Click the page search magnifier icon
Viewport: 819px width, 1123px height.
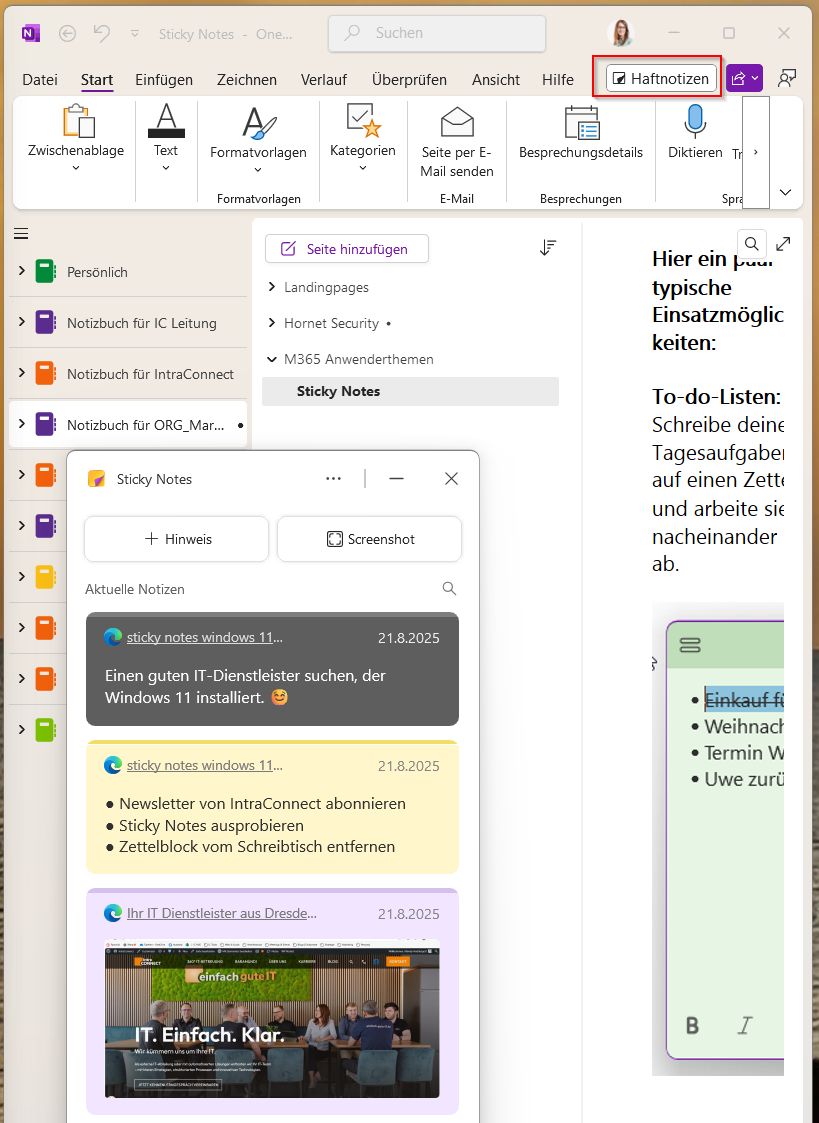point(751,243)
